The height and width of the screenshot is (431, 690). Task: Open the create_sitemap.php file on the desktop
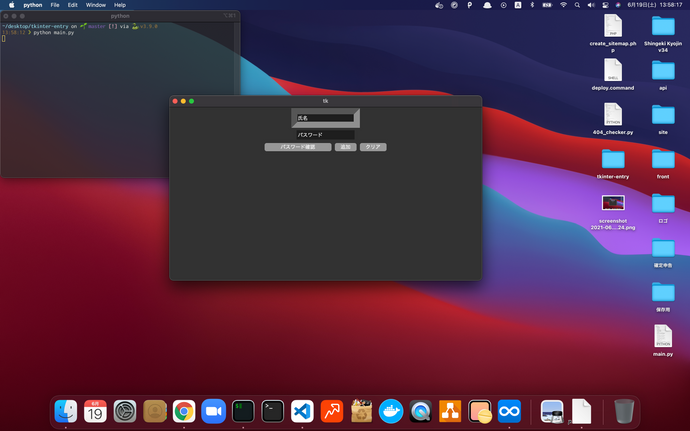pos(613,26)
